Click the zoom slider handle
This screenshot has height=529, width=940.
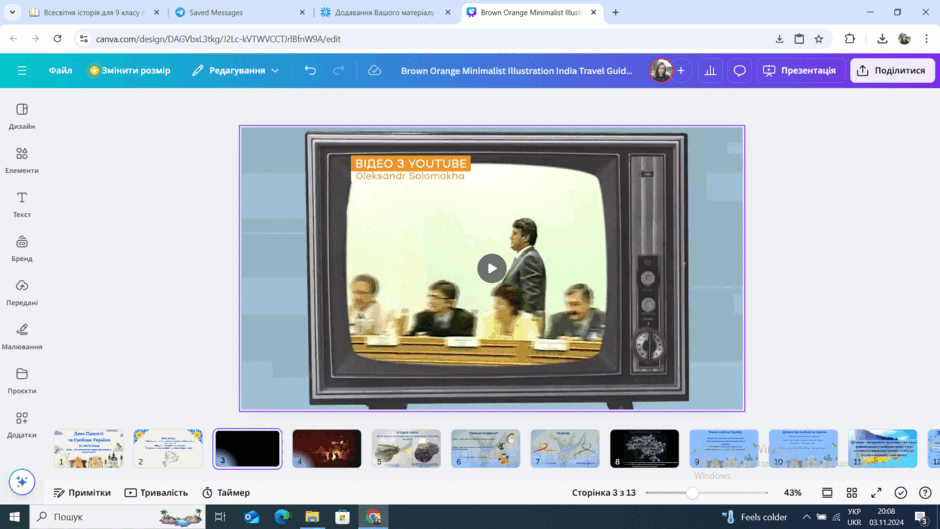(x=692, y=492)
